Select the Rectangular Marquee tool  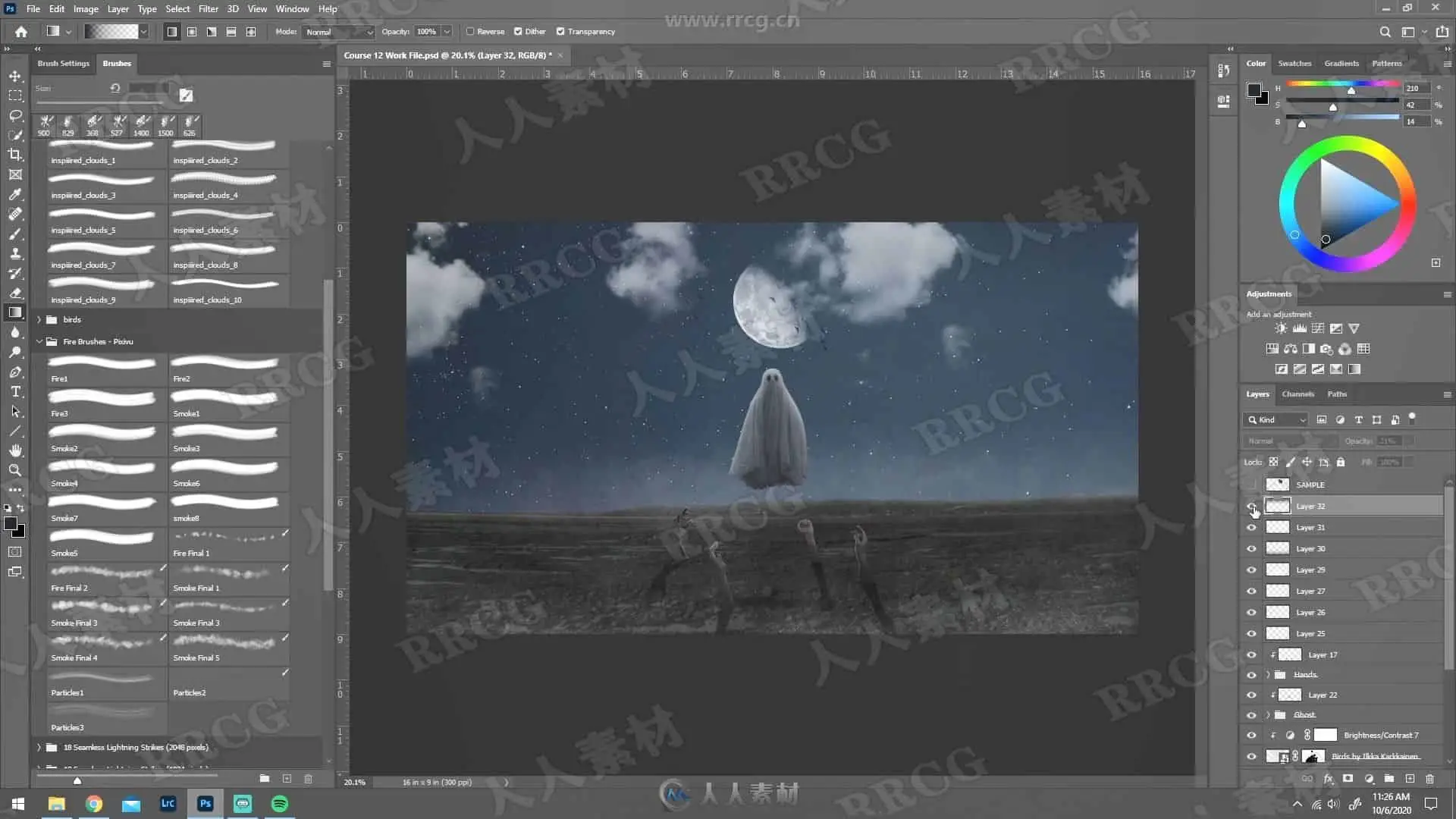(15, 96)
